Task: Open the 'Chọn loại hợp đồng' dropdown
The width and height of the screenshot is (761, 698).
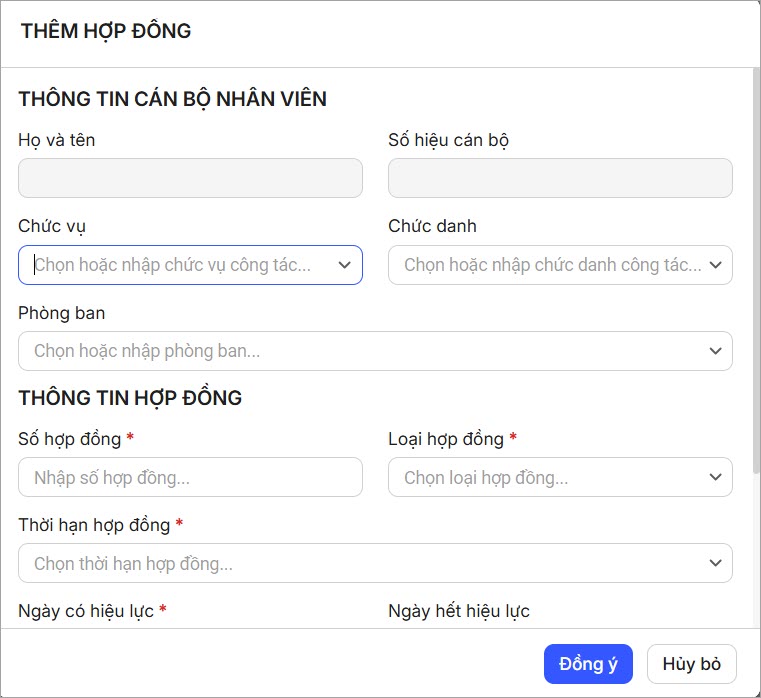Action: click(x=550, y=478)
